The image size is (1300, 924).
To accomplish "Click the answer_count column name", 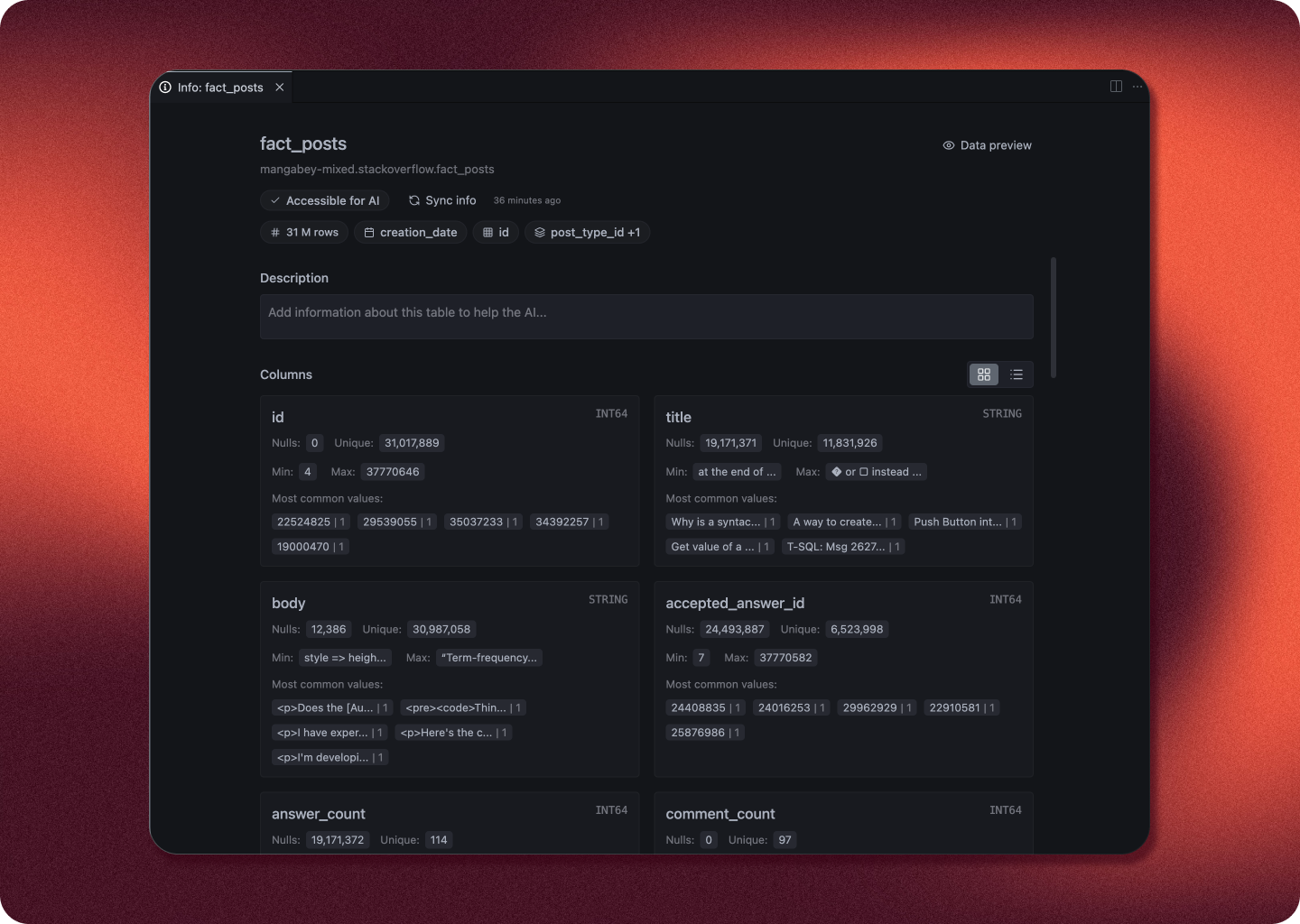I will click(x=319, y=814).
